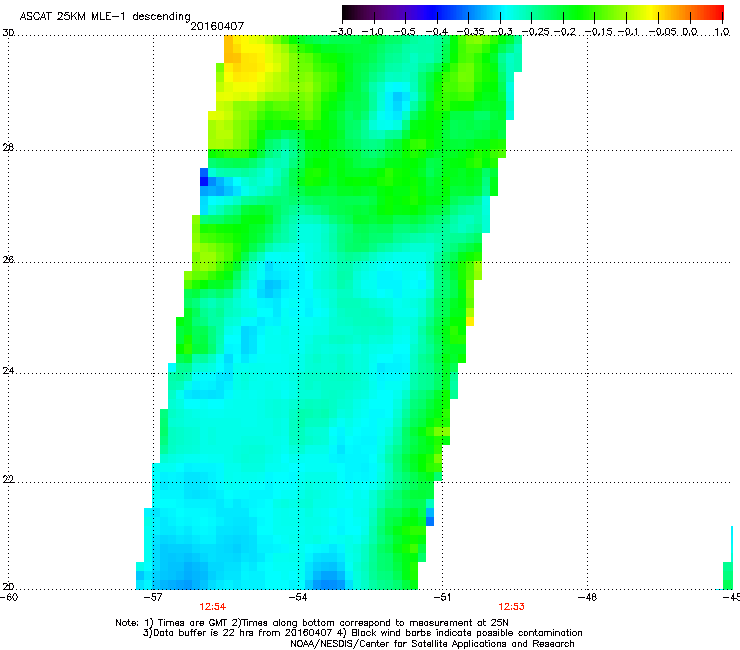This screenshot has height=650, width=740.
Task: Click the -0.05 color bar label
Action: [663, 32]
